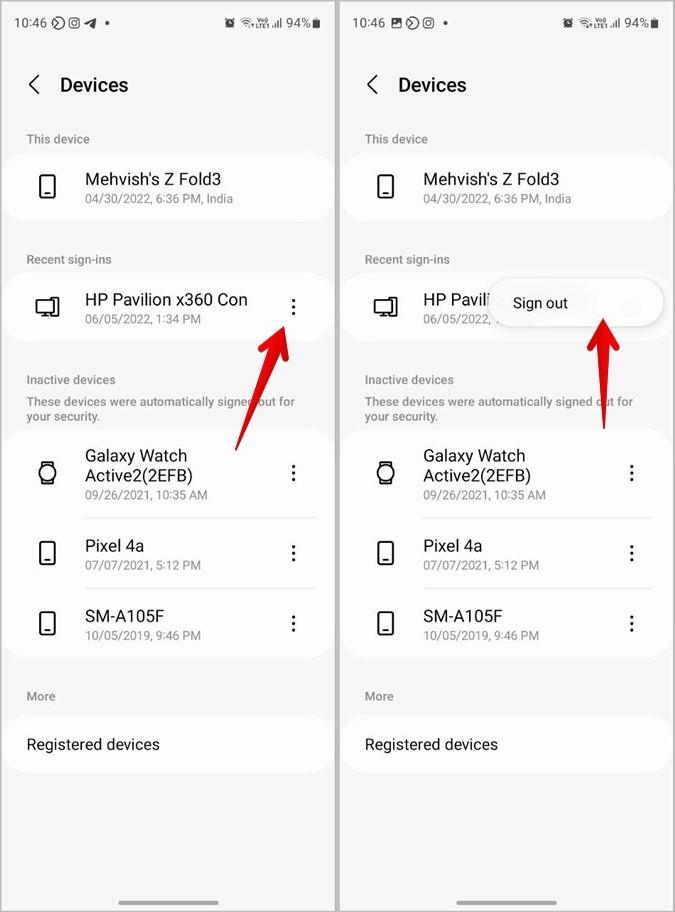Screen dimensions: 675x912
Task: Tap right screen's Pixel 4a list entry
Action: pyautogui.click(x=506, y=553)
